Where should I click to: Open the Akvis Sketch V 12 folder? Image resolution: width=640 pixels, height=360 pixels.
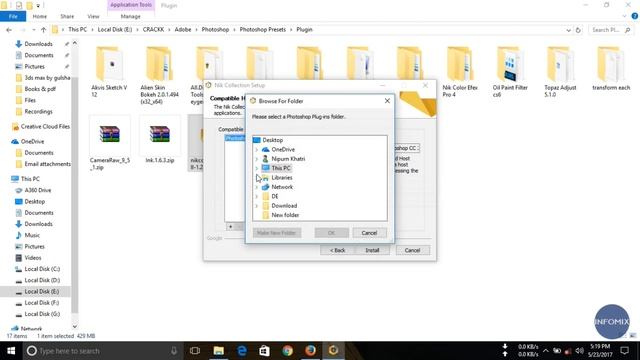[x=109, y=71]
